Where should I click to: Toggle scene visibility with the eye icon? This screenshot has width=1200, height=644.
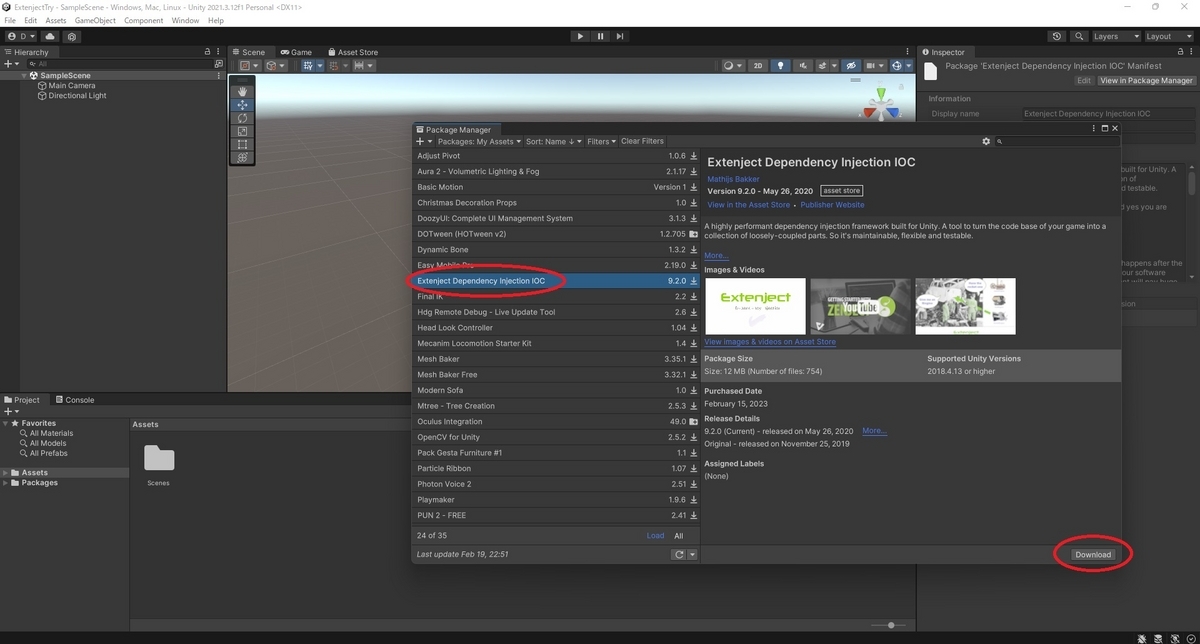click(x=851, y=65)
